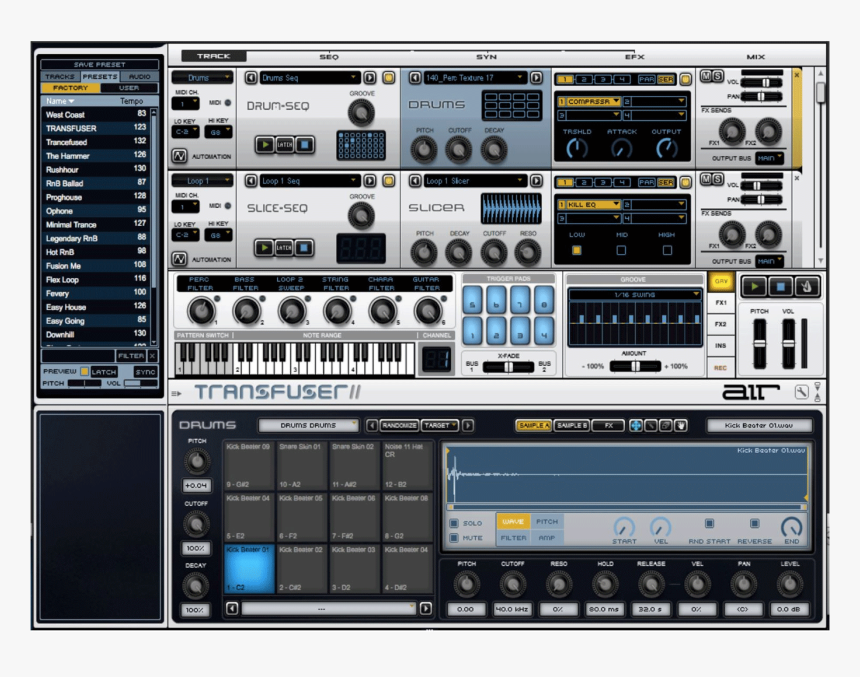Open Drums track Output Bus Main dropdown

[x=769, y=158]
